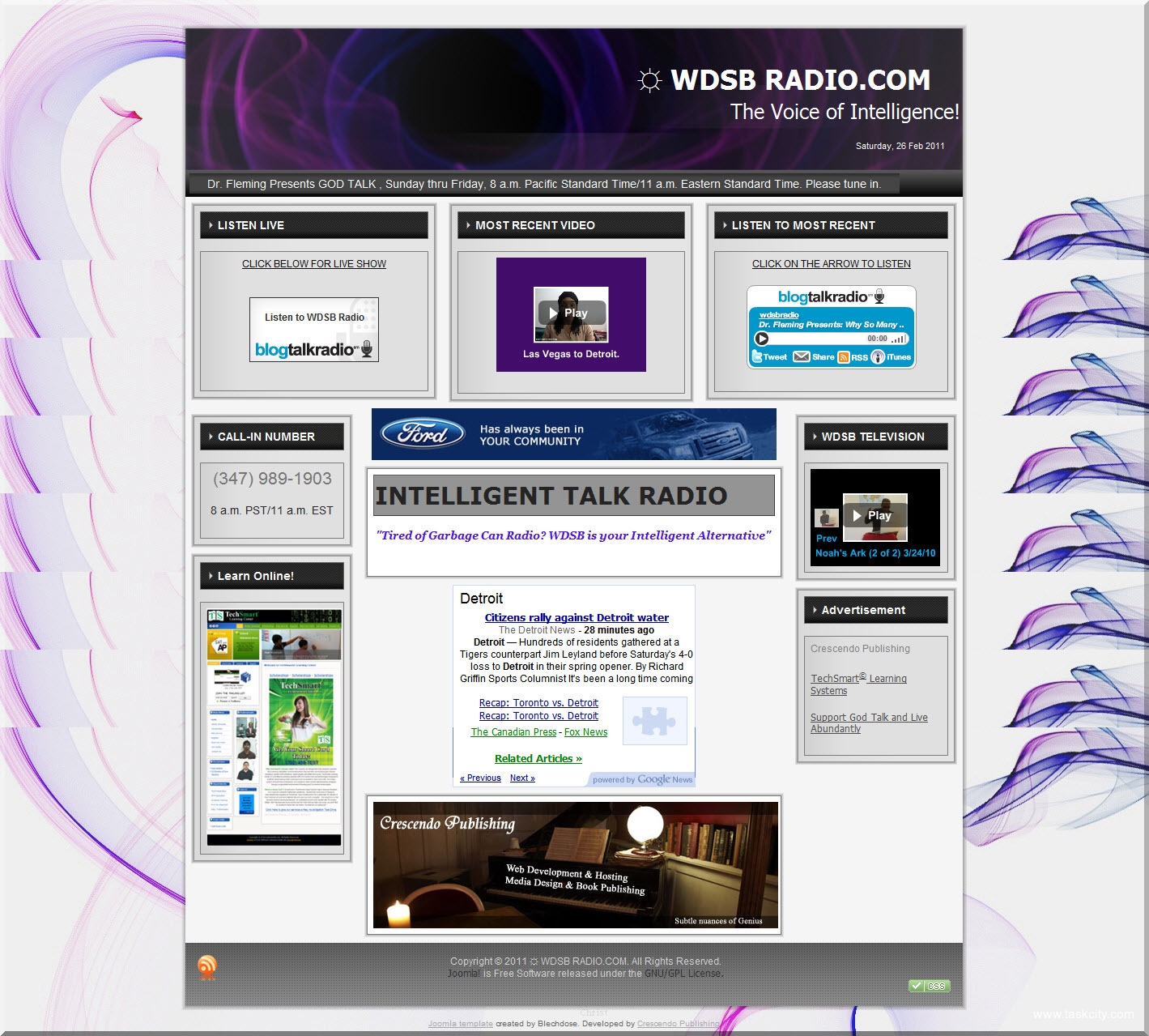
Task: Open the Joomla! link in the footer
Action: coord(464,974)
